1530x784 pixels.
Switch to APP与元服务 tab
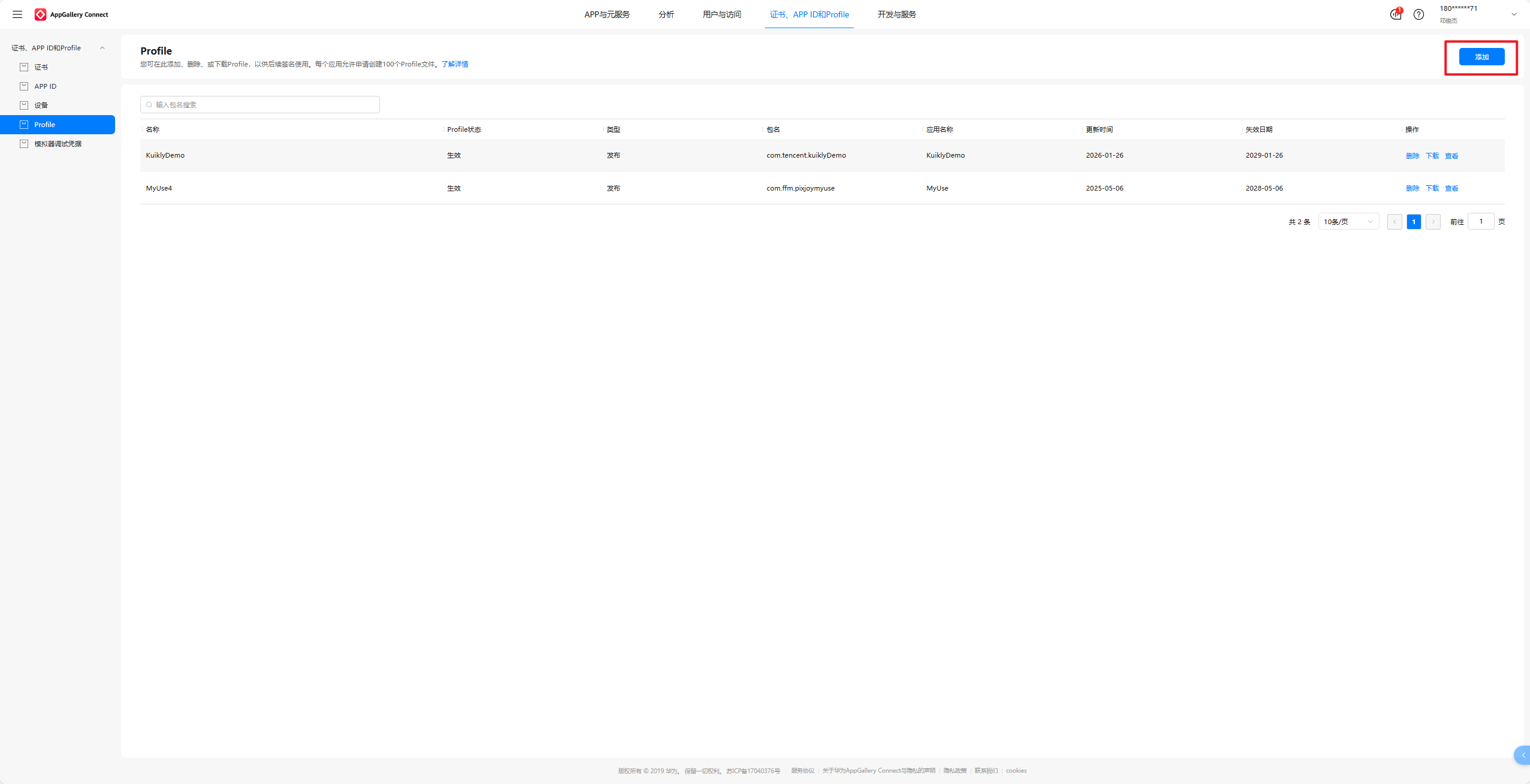tap(607, 14)
